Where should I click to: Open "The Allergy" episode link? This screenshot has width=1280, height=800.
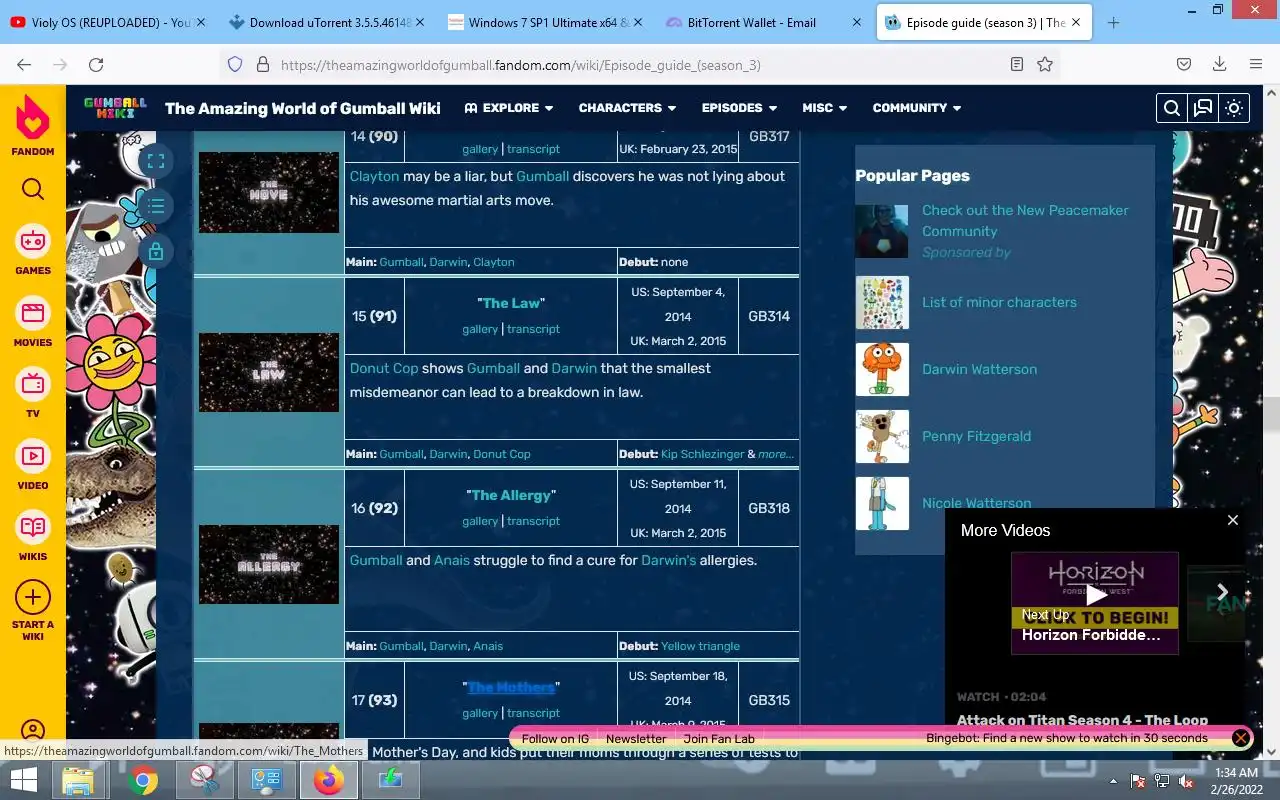511,495
